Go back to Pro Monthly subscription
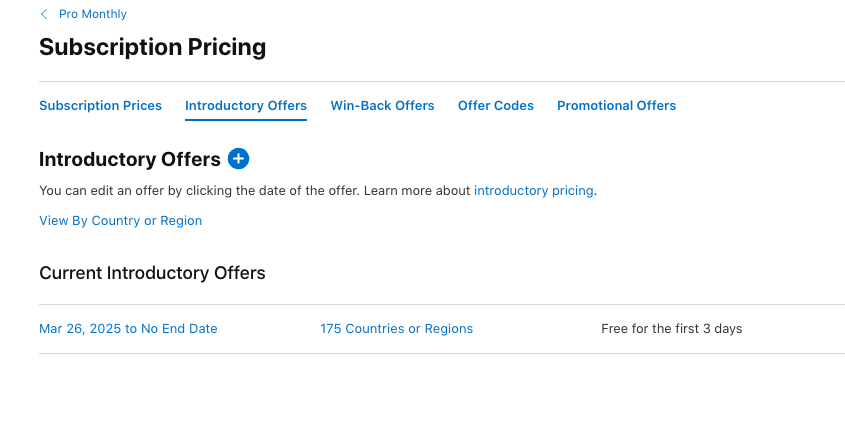The image size is (845, 438). pyautogui.click(x=93, y=14)
